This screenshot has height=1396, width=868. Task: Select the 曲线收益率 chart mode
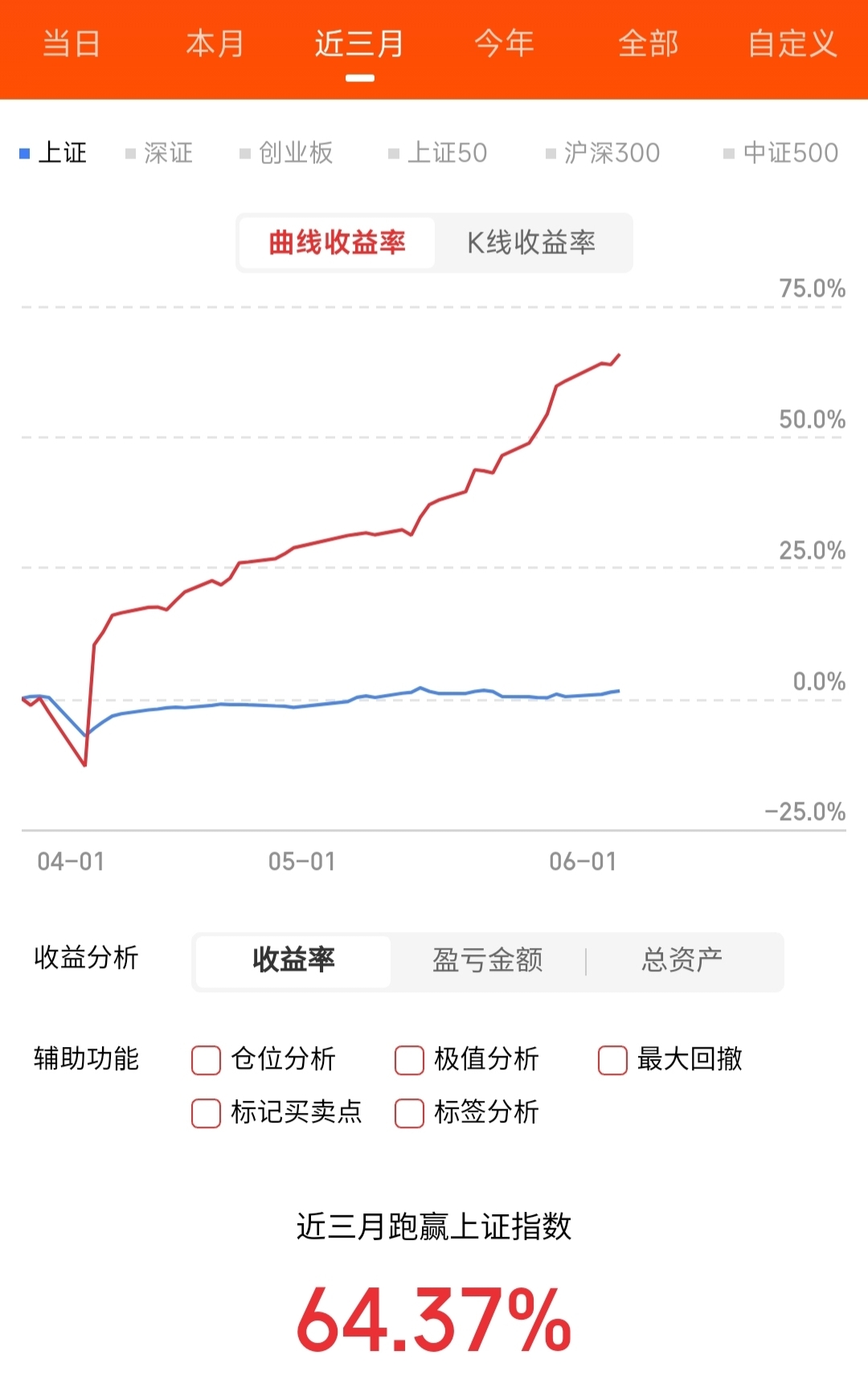[337, 242]
